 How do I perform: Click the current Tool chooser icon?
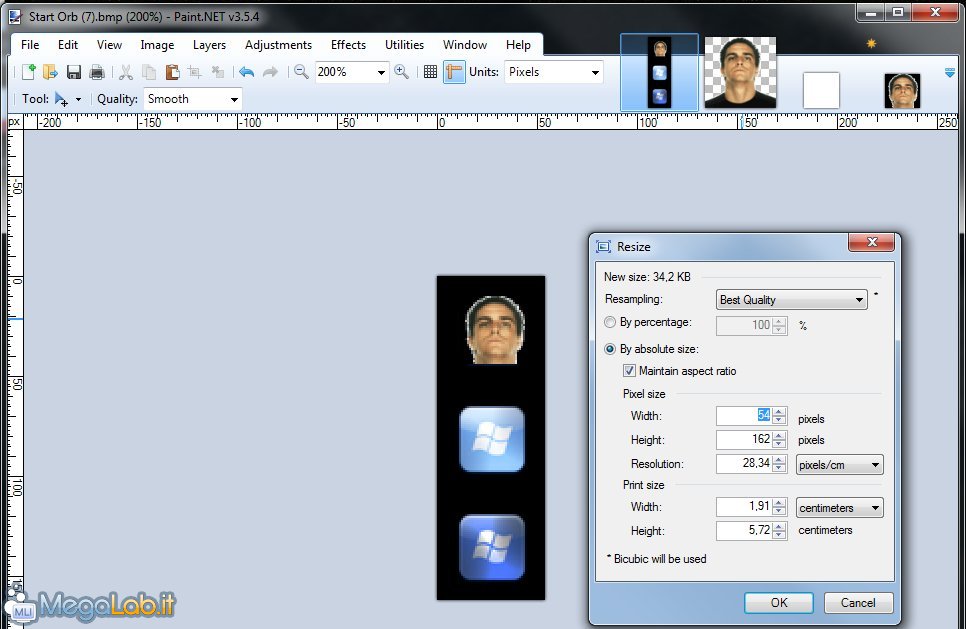(62, 99)
